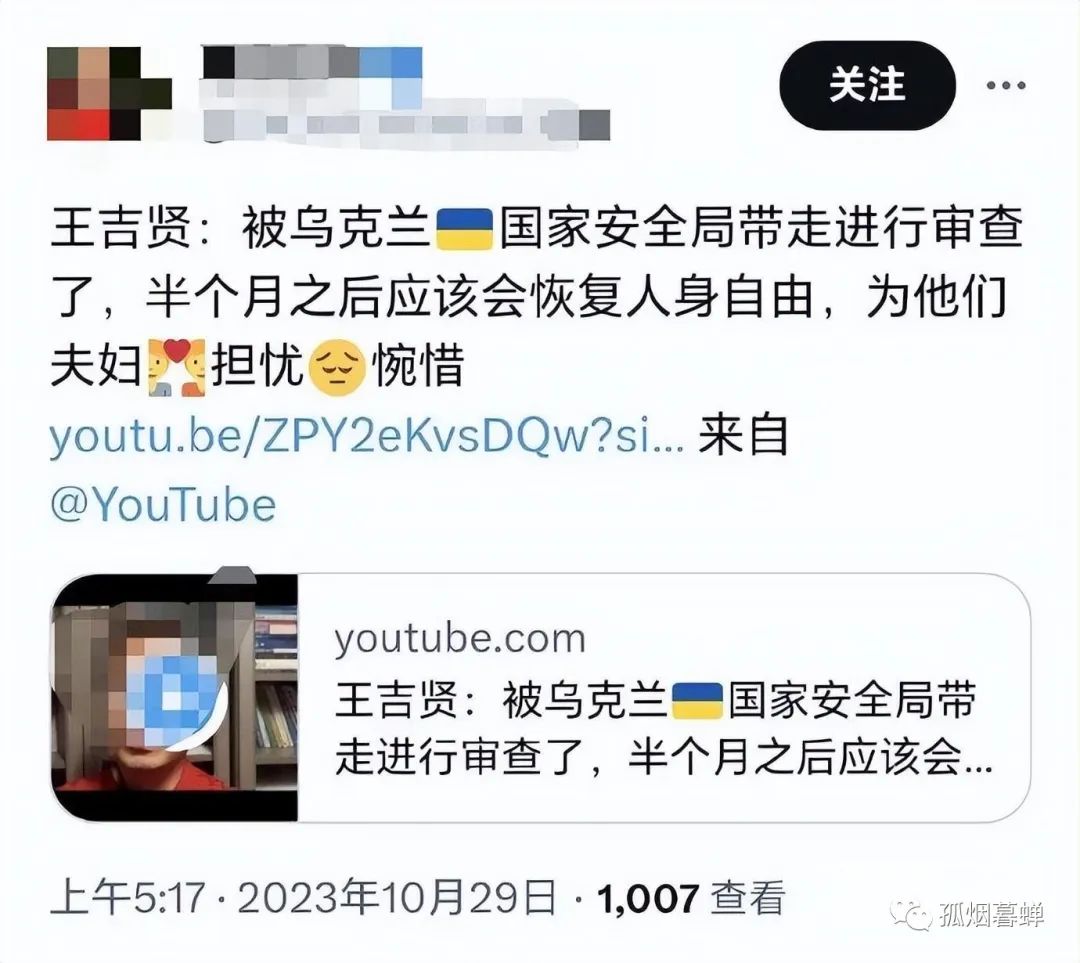Click the Ukraine flag emoji in tweet text

pyautogui.click(x=465, y=229)
